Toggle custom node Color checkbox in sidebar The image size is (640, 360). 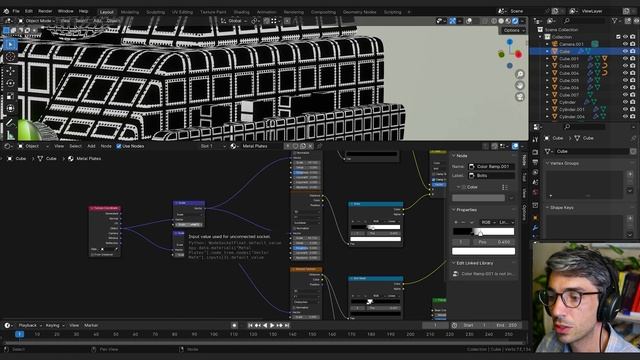464,187
